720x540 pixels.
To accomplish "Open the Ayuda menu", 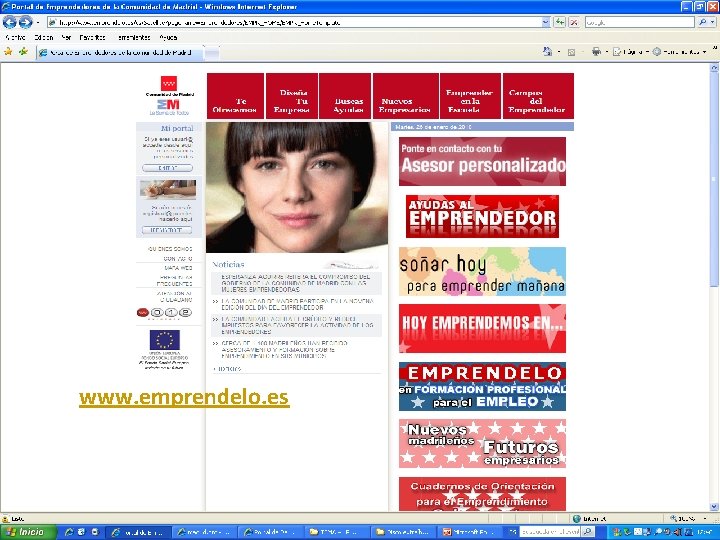I will [x=168, y=38].
